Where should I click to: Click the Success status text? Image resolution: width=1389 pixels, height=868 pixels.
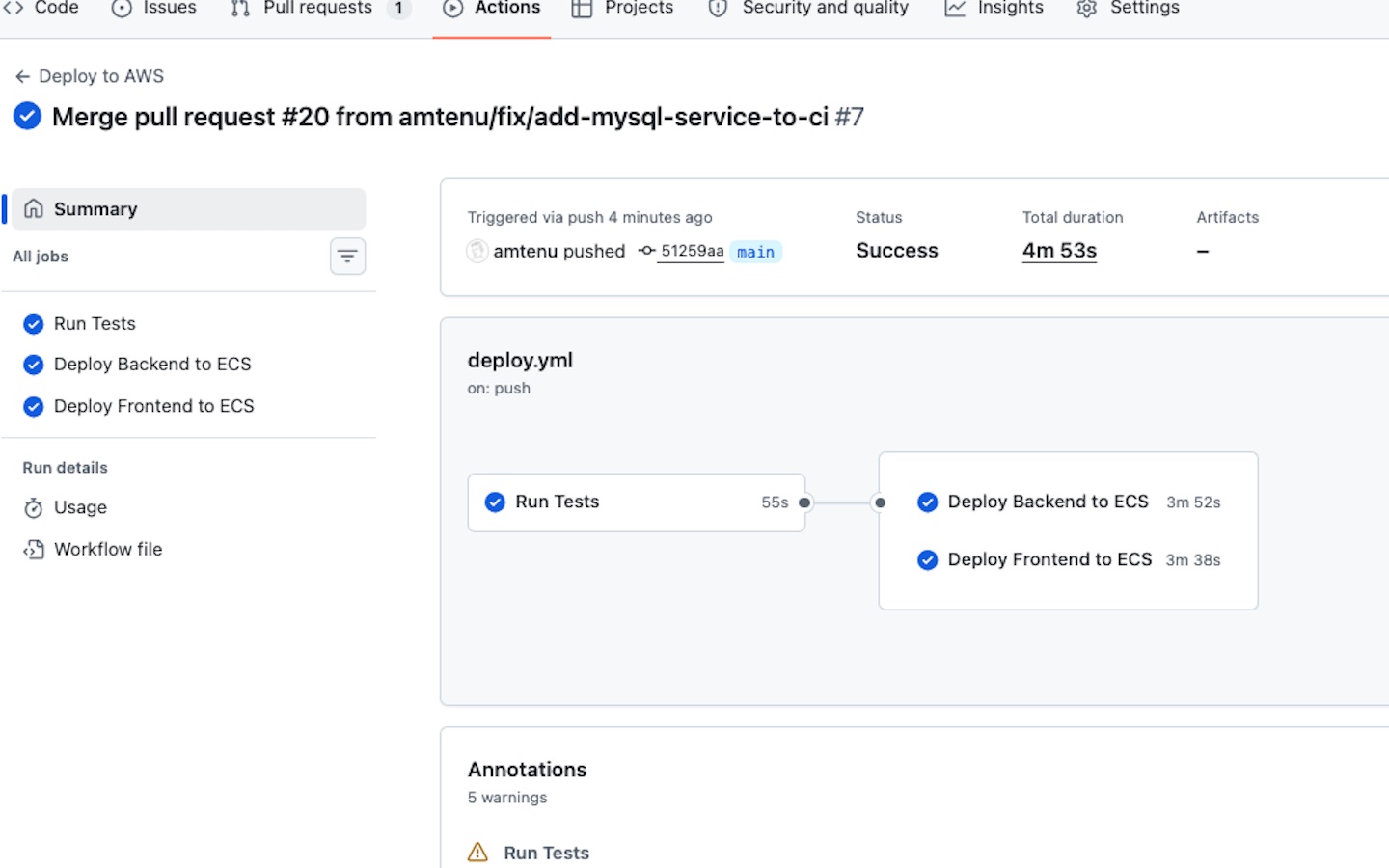click(896, 251)
